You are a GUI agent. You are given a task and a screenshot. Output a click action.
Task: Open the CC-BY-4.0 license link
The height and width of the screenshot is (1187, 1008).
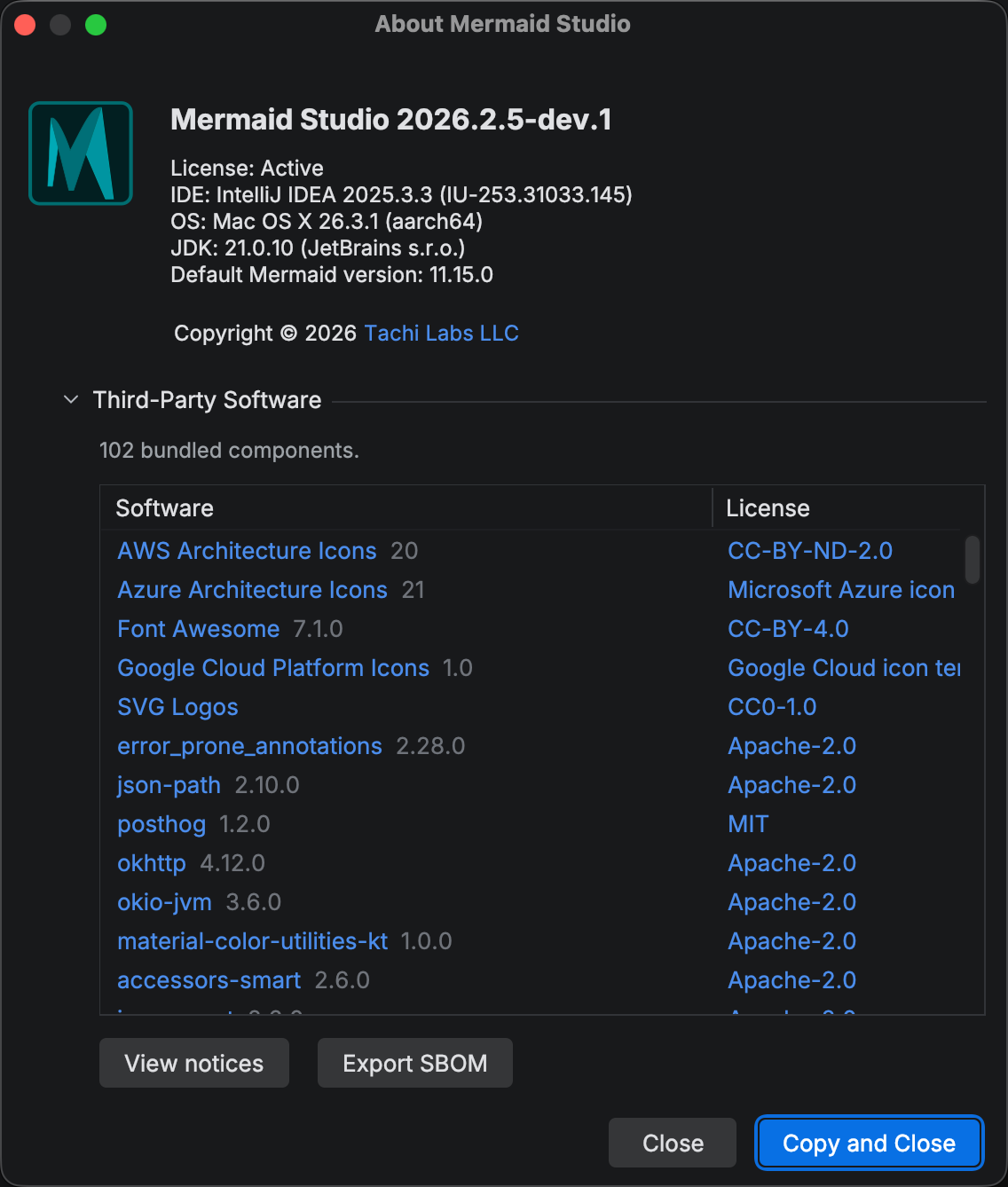tap(788, 629)
